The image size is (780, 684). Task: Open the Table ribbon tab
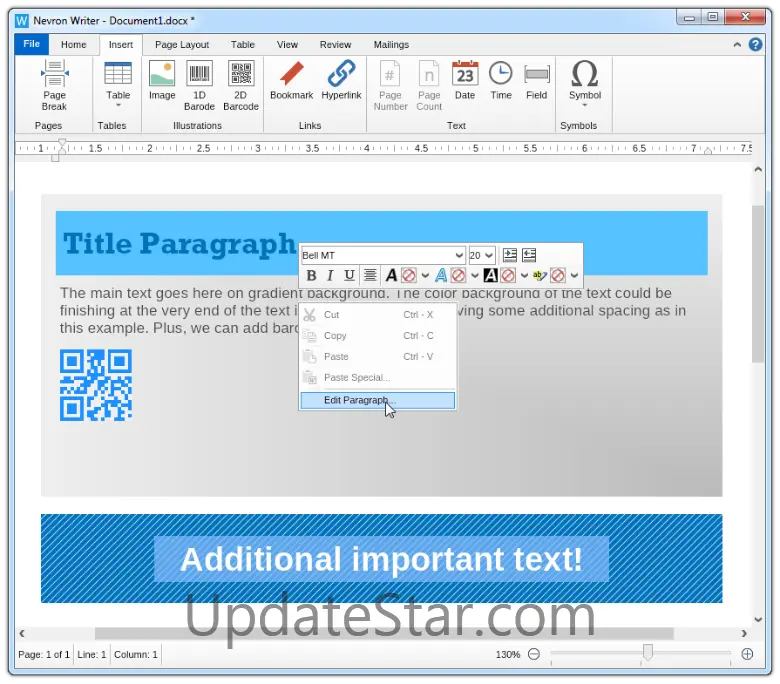click(243, 45)
